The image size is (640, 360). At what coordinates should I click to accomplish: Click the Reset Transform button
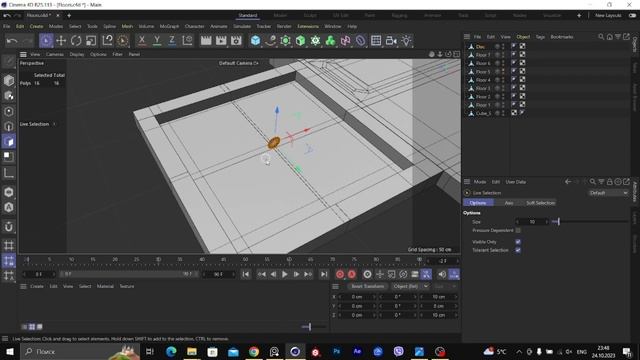(367, 286)
